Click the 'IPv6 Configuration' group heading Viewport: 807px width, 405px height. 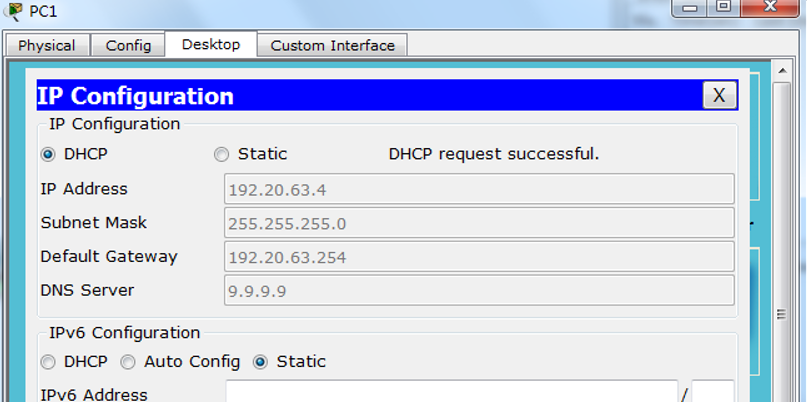coord(125,333)
